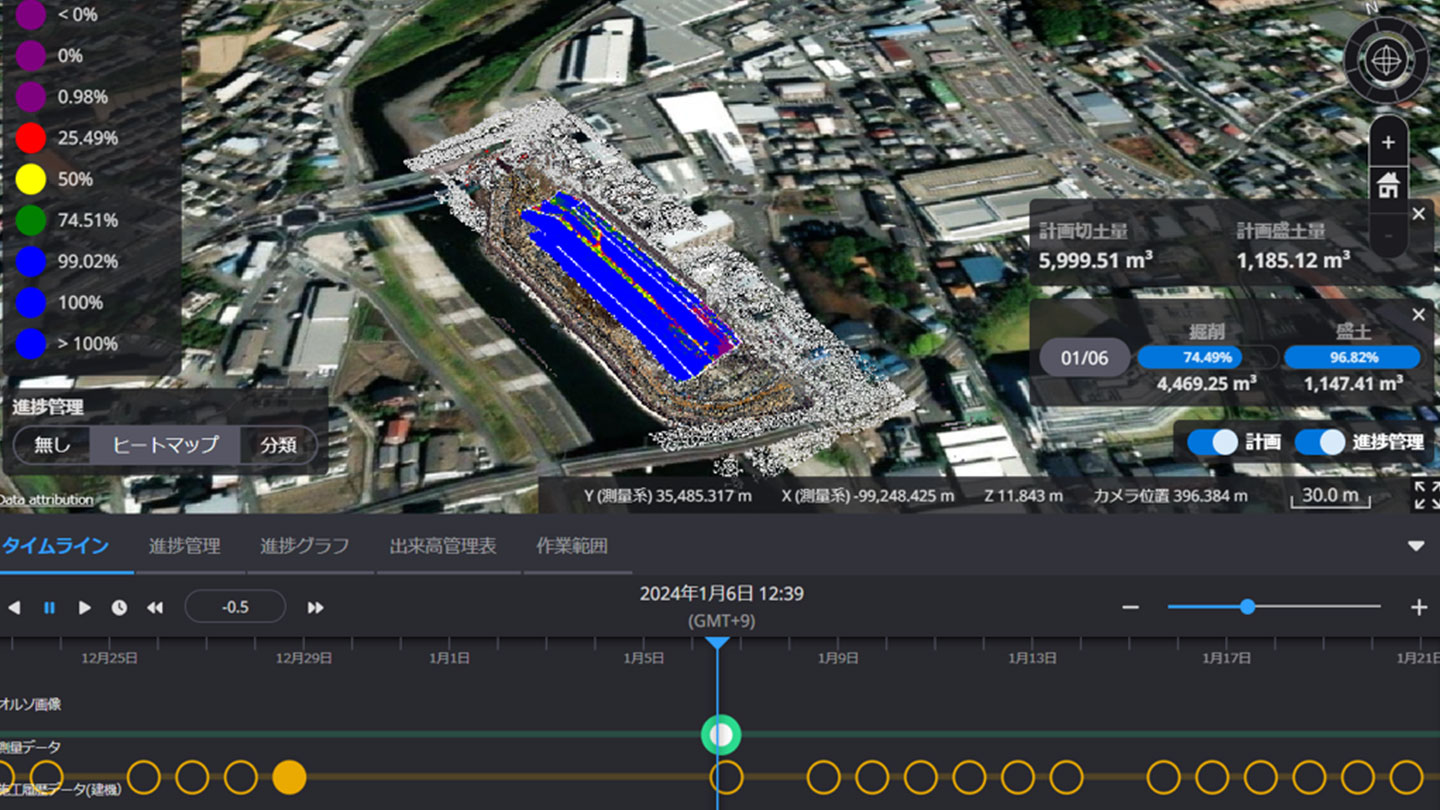This screenshot has width=1440, height=810.
Task: Toggle the 進捗管理 progress switch
Action: point(1320,442)
